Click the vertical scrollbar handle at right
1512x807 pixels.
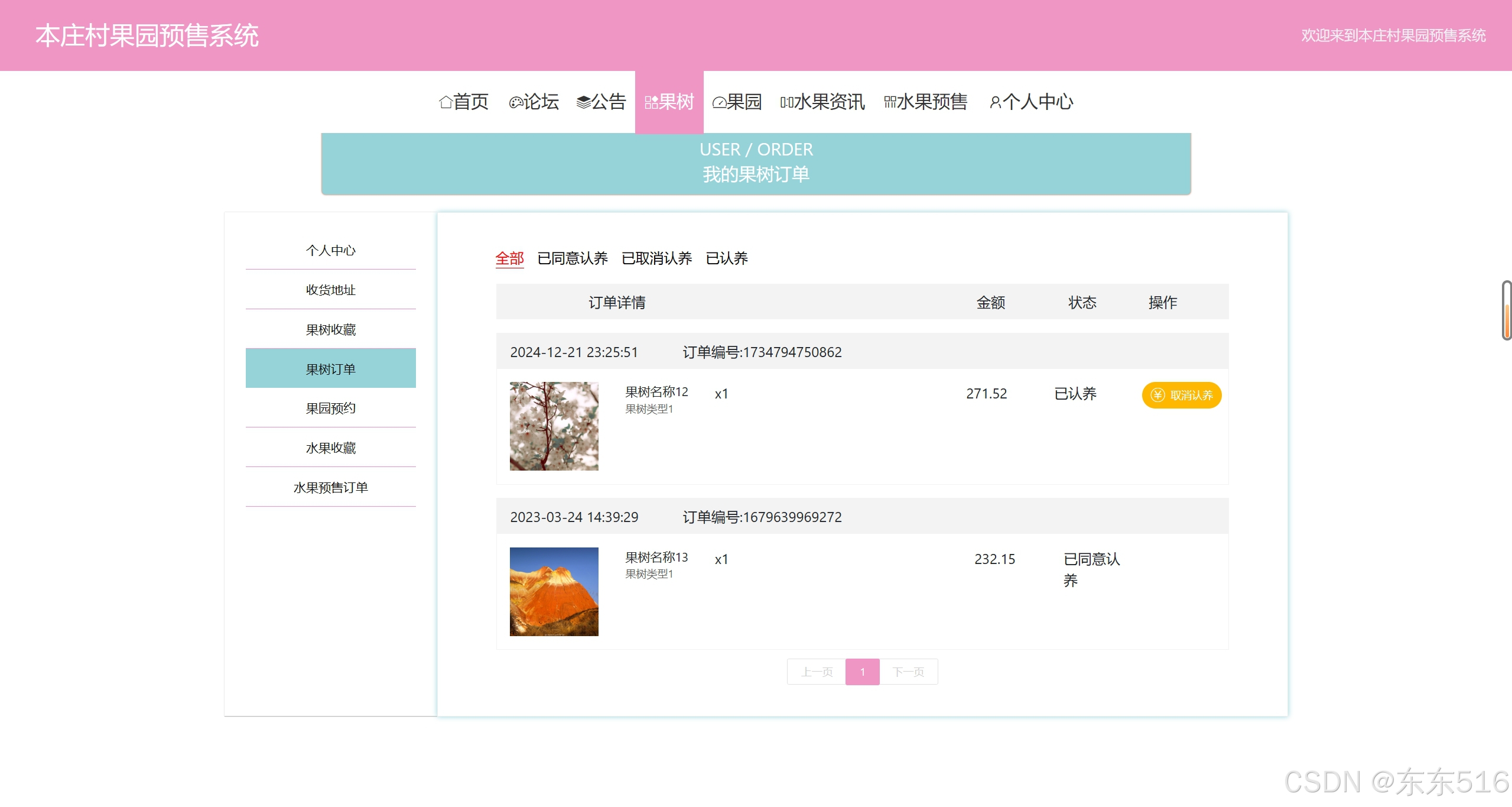tap(1506, 310)
